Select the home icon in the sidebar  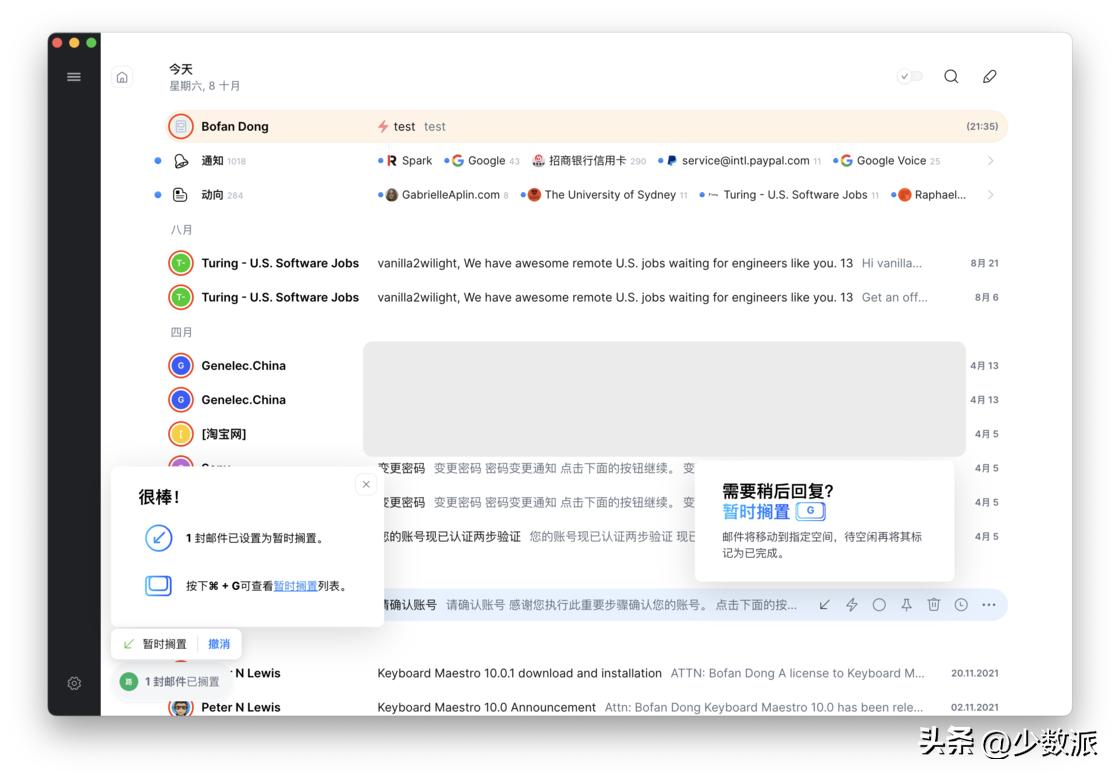[x=121, y=76]
